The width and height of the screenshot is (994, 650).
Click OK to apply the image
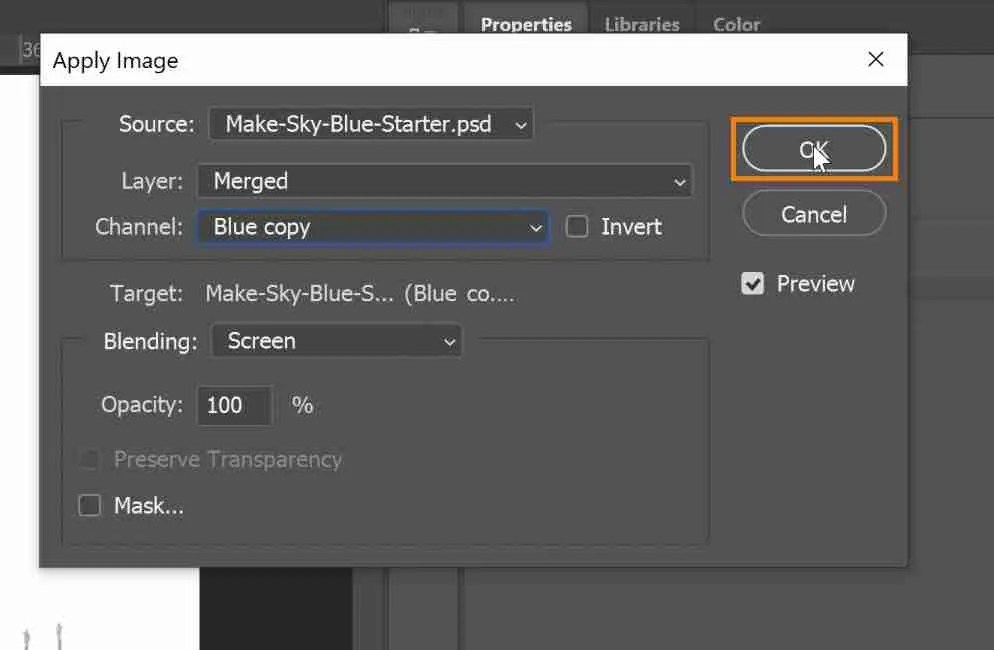point(813,146)
